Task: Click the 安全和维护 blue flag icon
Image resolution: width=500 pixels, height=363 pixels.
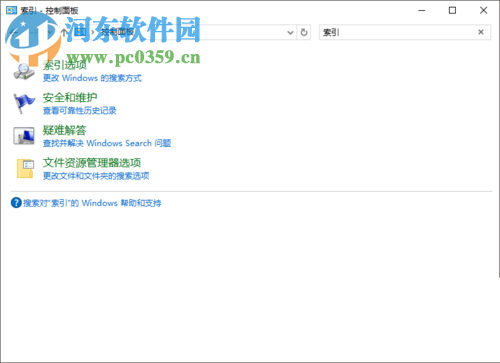Action: point(24,104)
